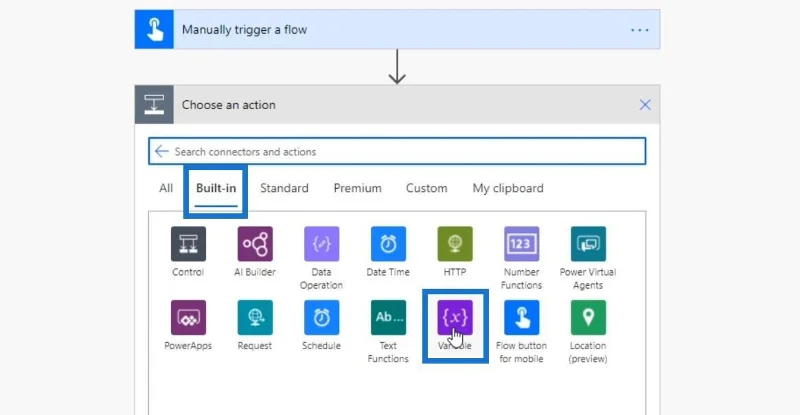The height and width of the screenshot is (415, 800).
Task: Choose the Date Time connector
Action: pyautogui.click(x=388, y=244)
